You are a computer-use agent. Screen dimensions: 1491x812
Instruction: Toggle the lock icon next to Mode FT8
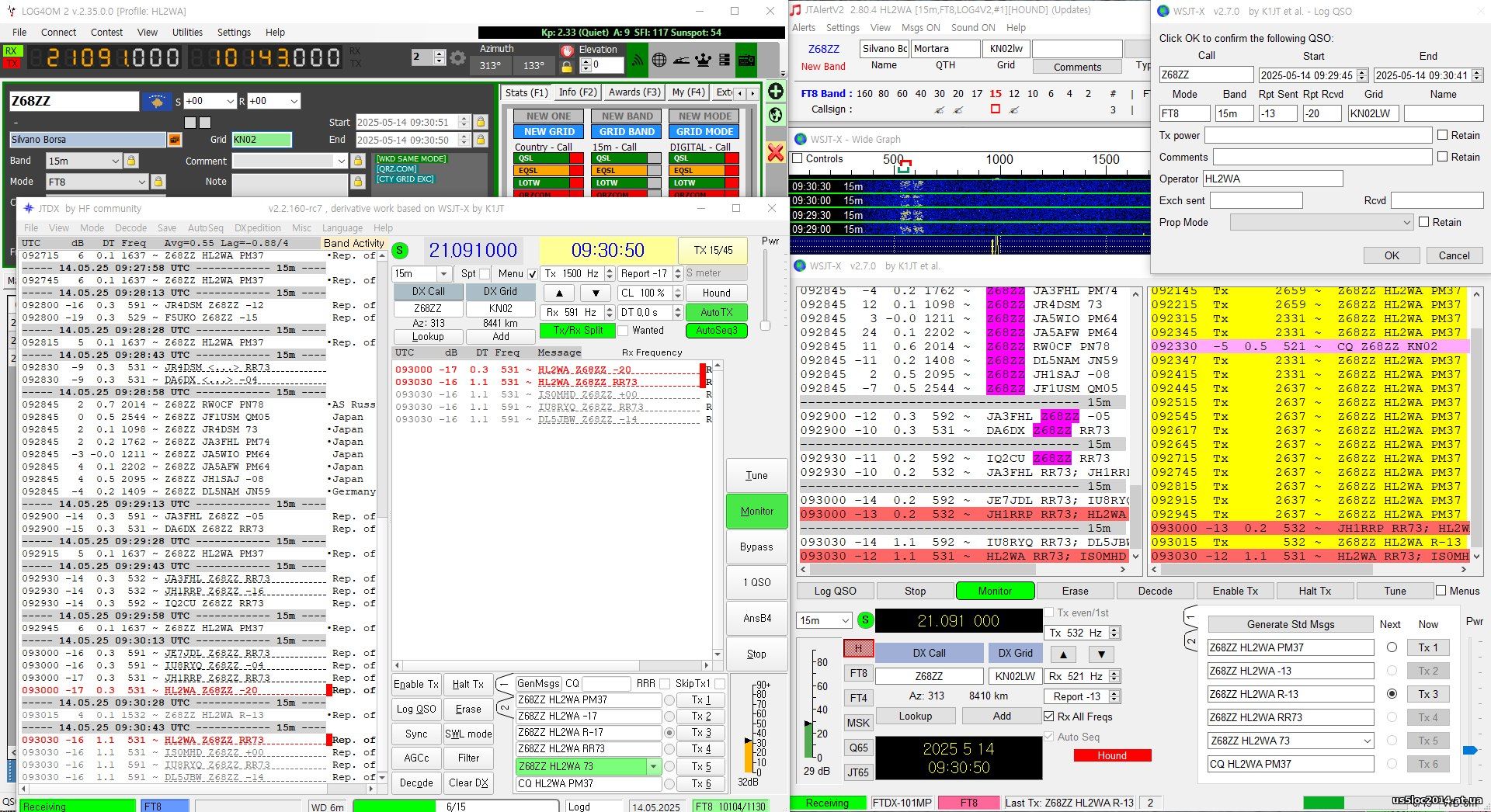[x=158, y=182]
